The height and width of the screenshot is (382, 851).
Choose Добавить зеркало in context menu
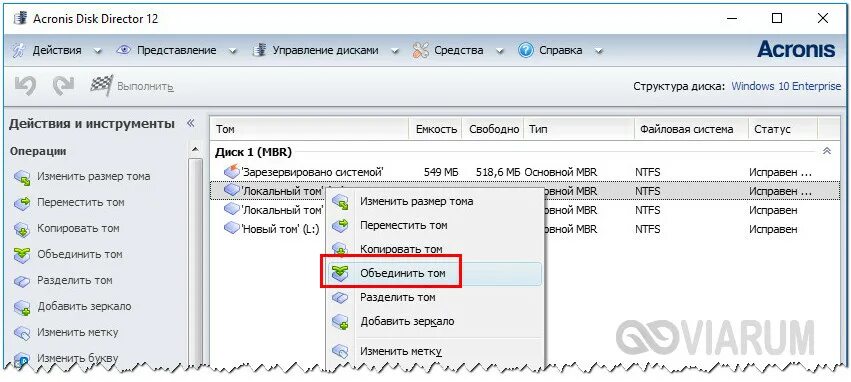pos(434,321)
